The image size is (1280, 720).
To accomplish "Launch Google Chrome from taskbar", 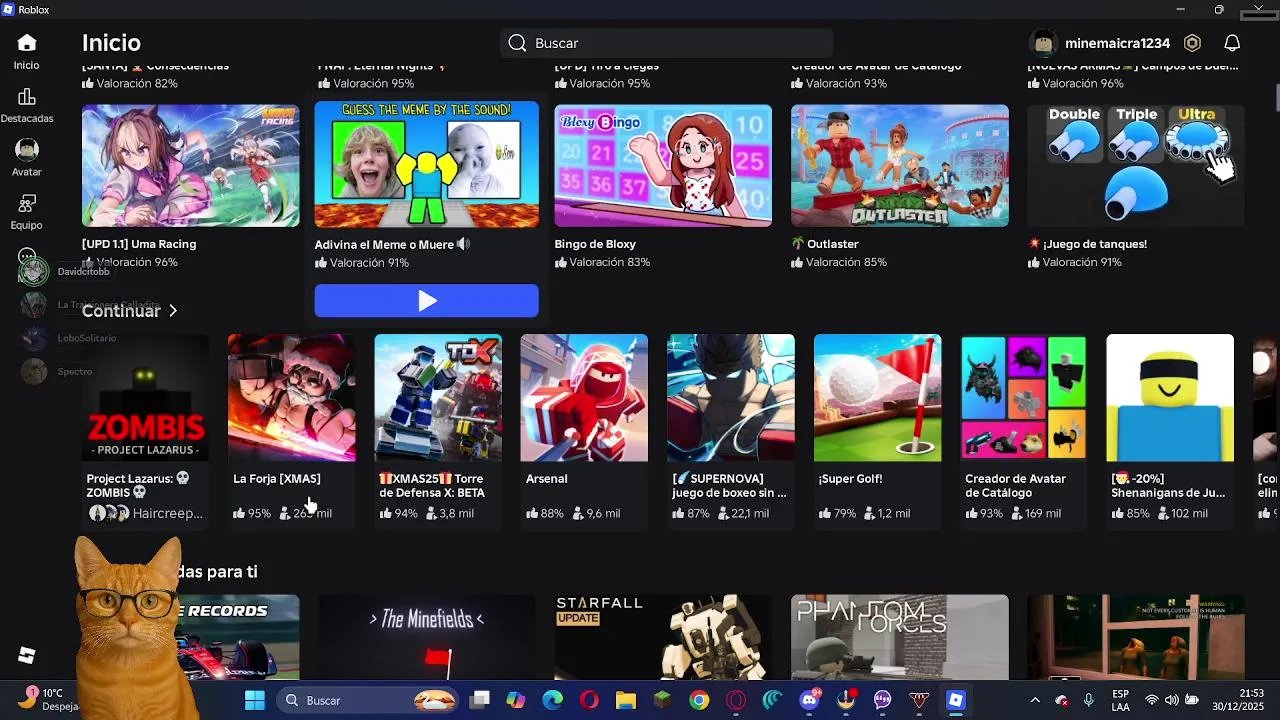I will coord(699,700).
